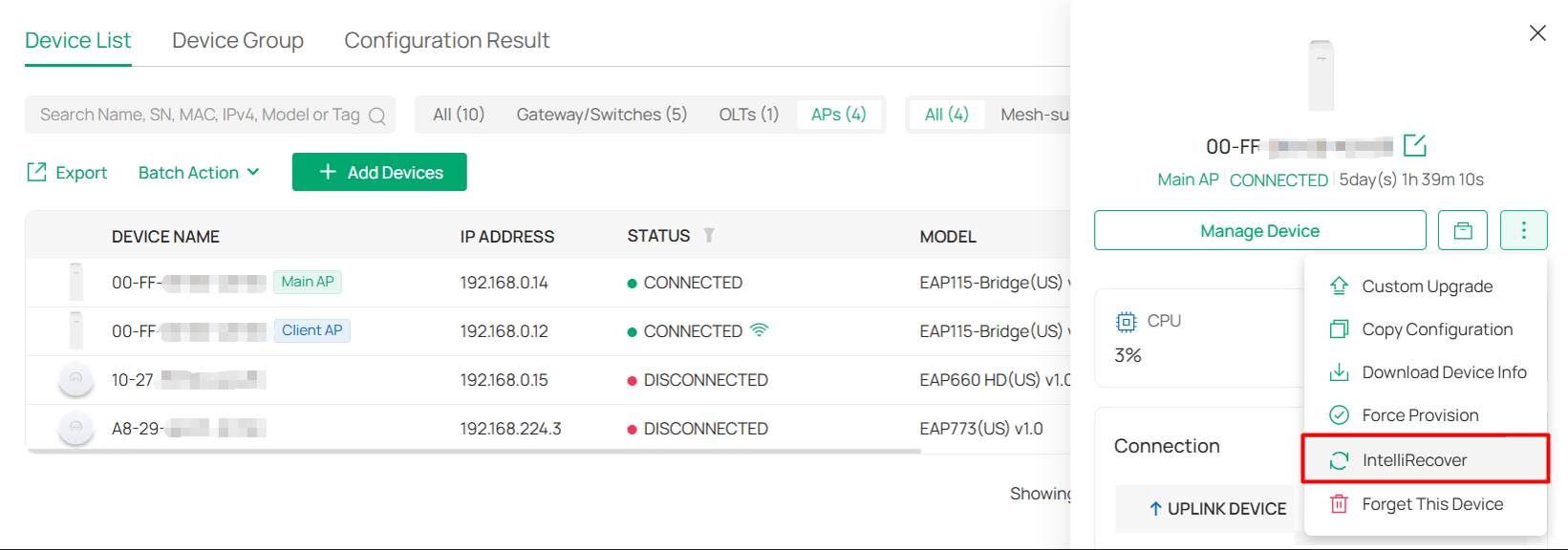
Task: Select the Mesh sub-filter
Action: 1035,115
